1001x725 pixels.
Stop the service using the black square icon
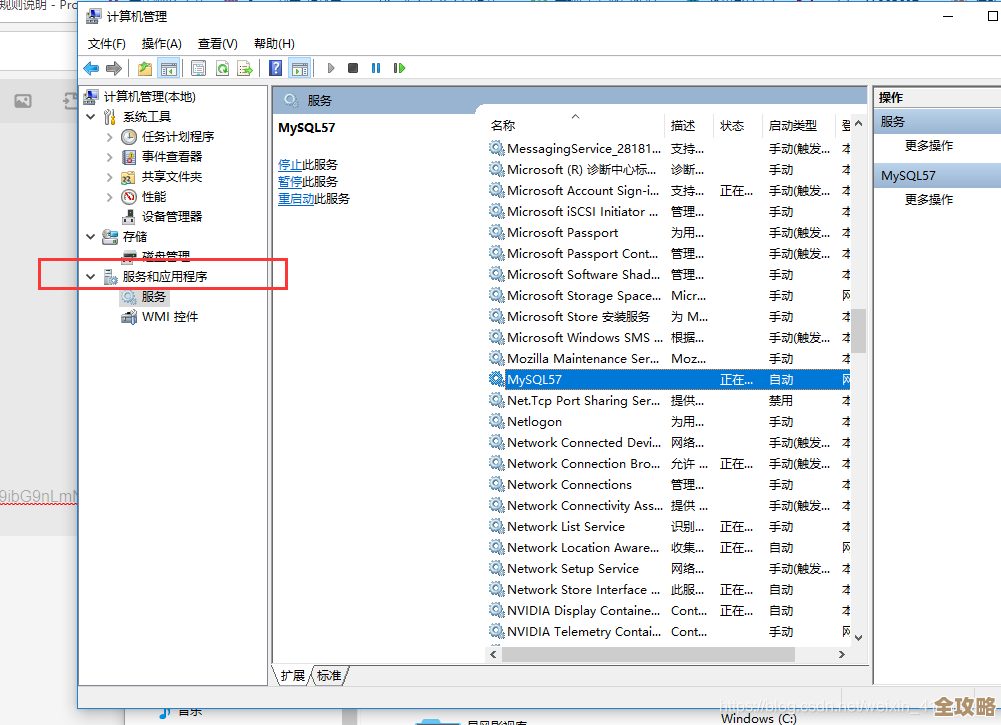pos(352,67)
